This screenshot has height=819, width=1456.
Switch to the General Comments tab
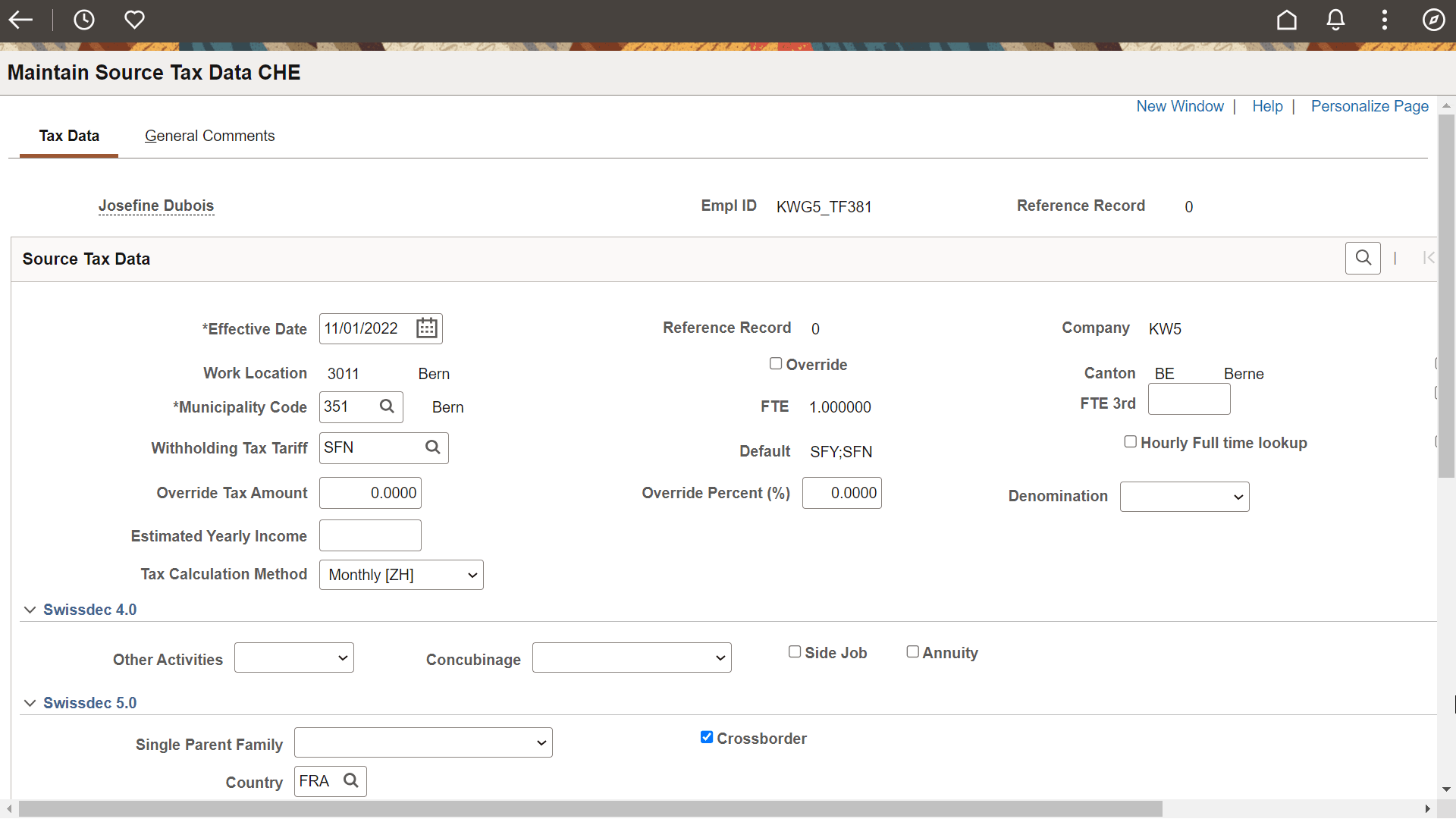[209, 136]
